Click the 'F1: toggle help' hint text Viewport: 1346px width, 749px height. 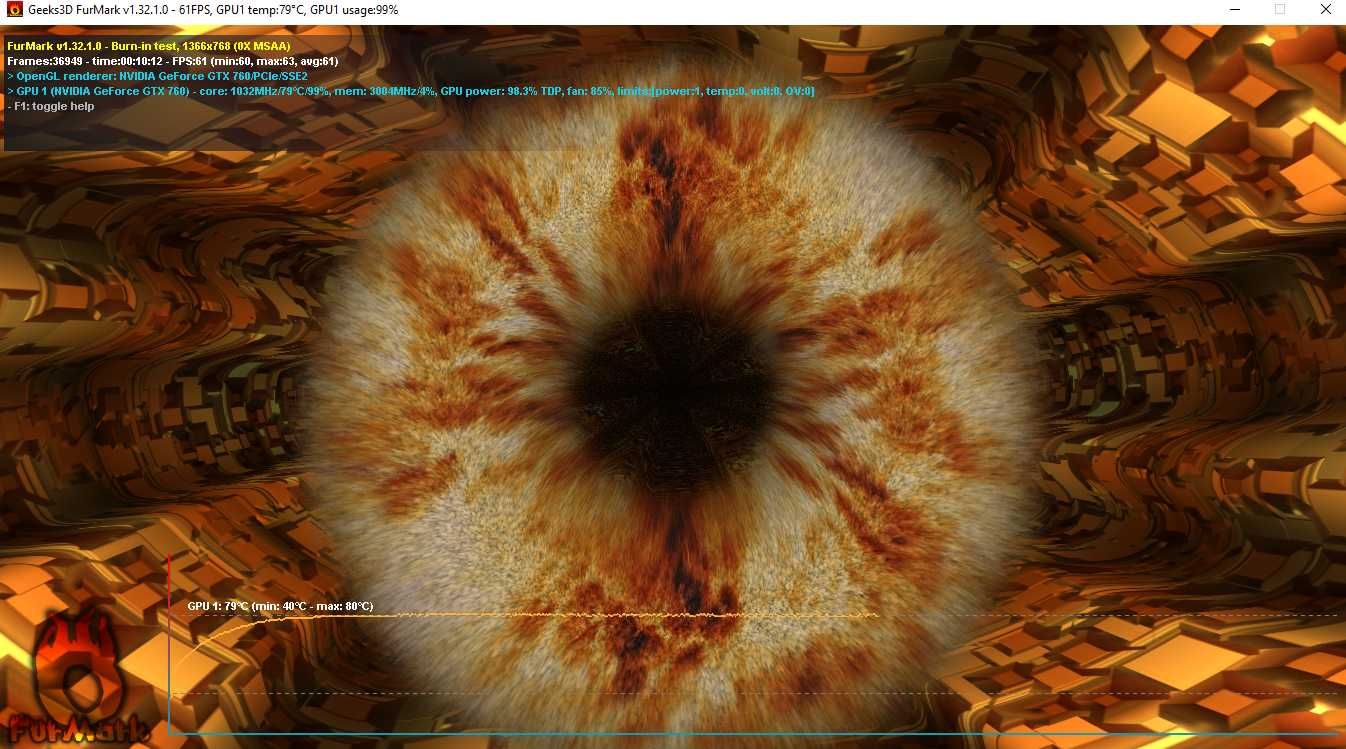click(50, 106)
